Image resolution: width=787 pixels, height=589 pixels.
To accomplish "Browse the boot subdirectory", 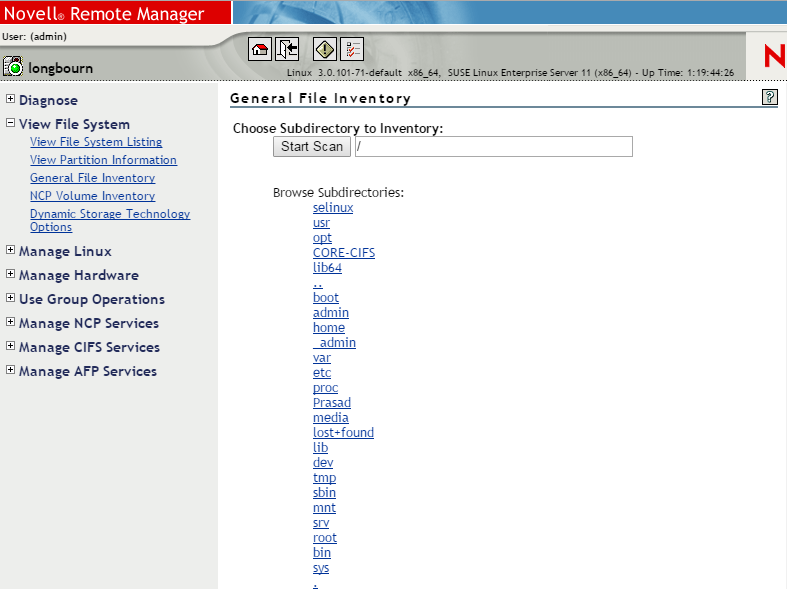I will pos(326,298).
